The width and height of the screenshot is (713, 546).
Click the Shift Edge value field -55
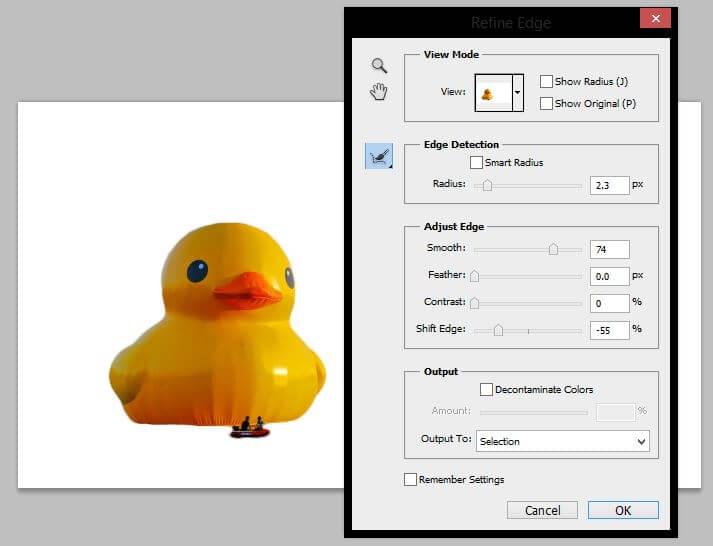click(x=609, y=330)
